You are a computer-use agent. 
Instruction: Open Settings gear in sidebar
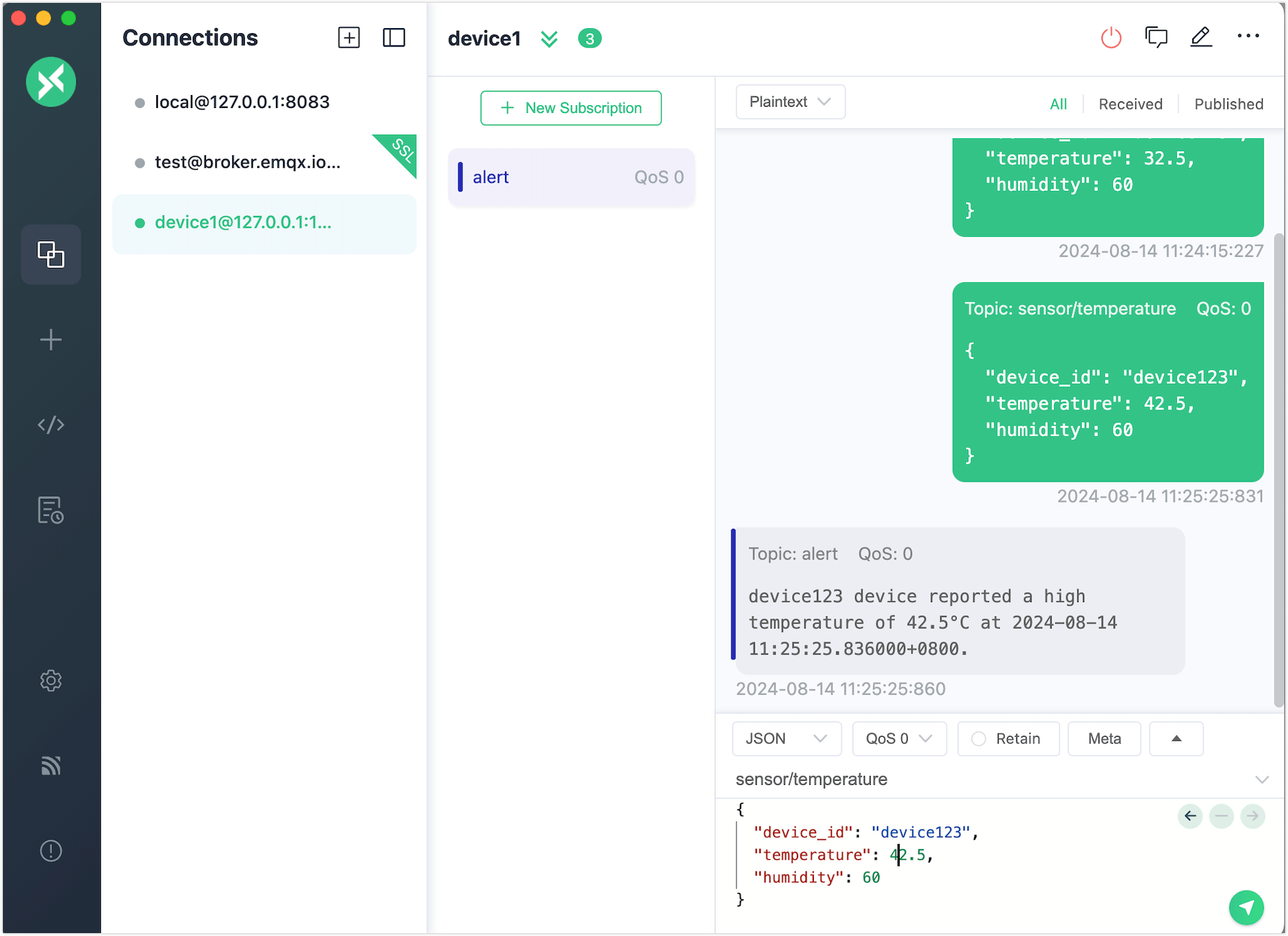pyautogui.click(x=51, y=680)
